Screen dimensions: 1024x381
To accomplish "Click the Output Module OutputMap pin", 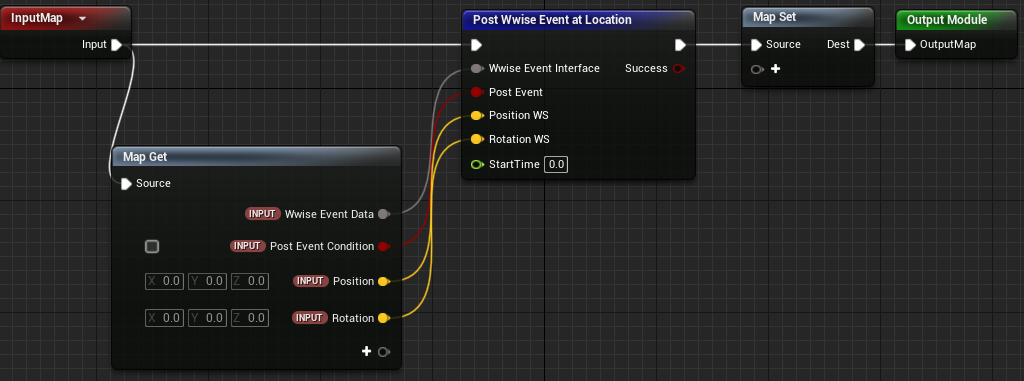I will click(910, 44).
